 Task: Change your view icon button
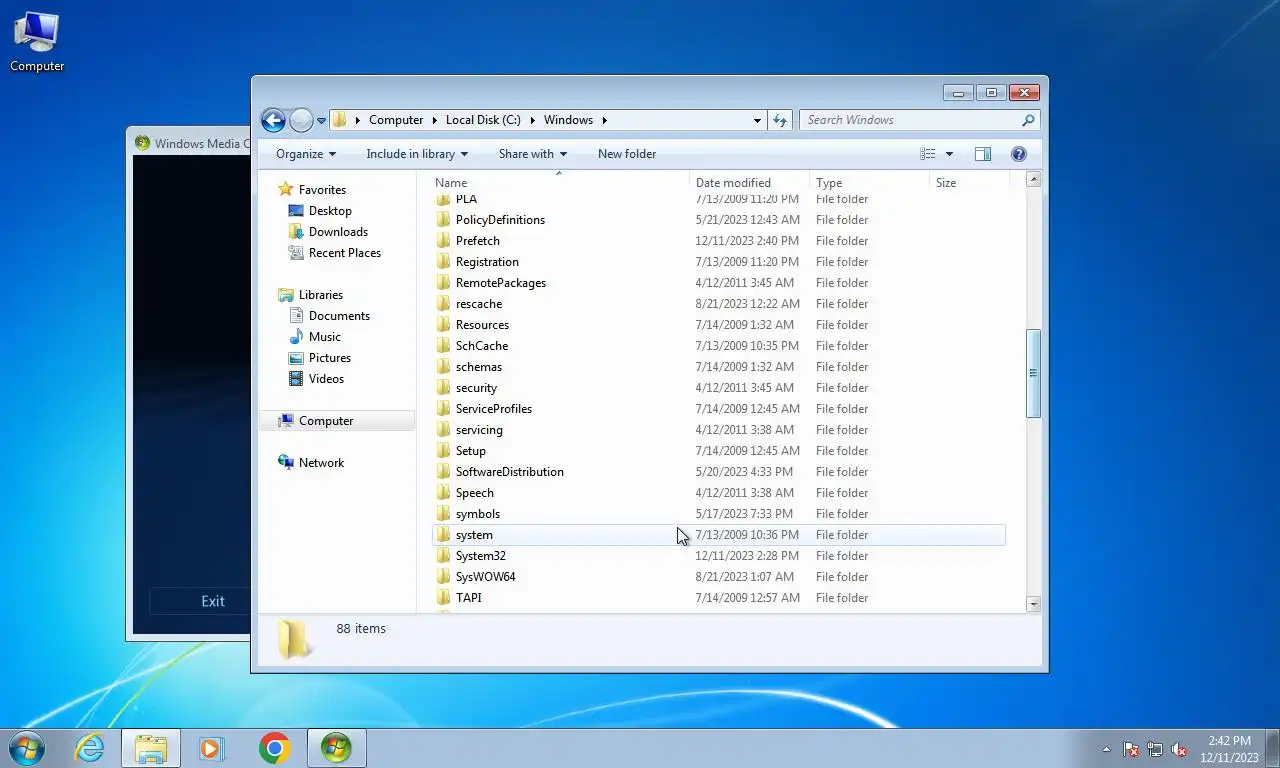click(x=928, y=154)
